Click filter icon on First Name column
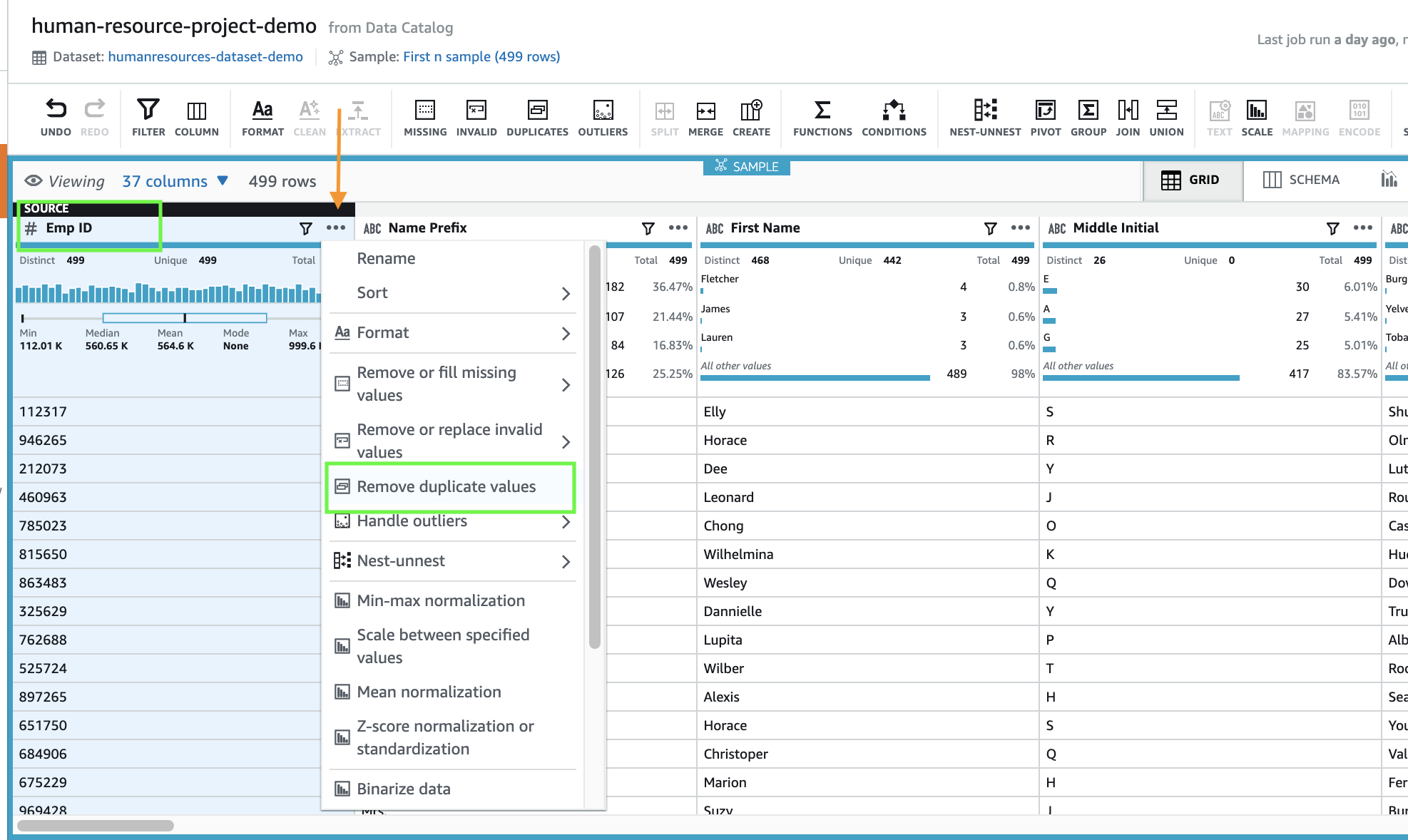Viewport: 1408px width, 840px height. click(990, 228)
